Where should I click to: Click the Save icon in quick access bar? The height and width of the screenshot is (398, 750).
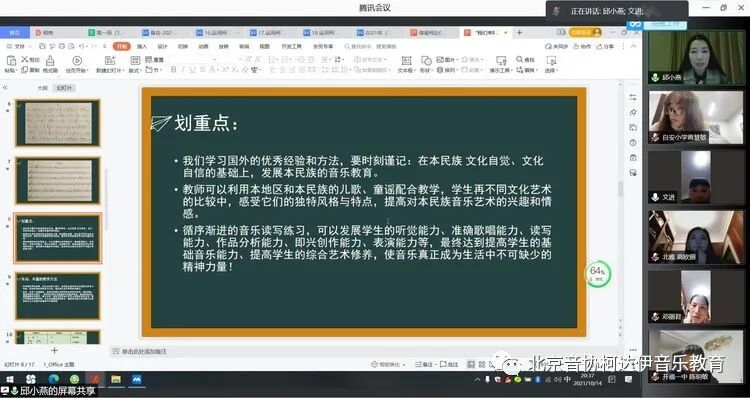(43, 46)
